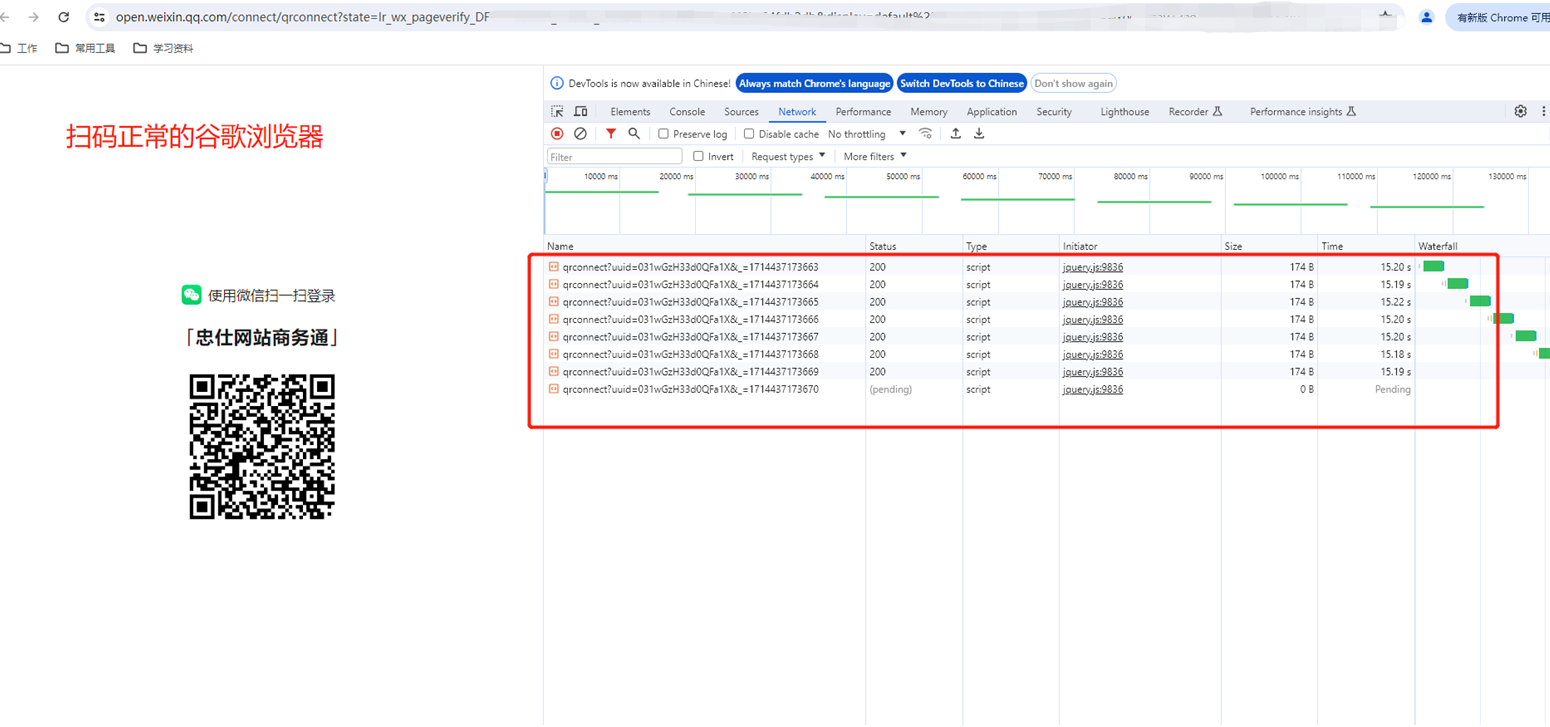1550x727 pixels.
Task: Open DevTools settings gear
Action: coord(1520,111)
